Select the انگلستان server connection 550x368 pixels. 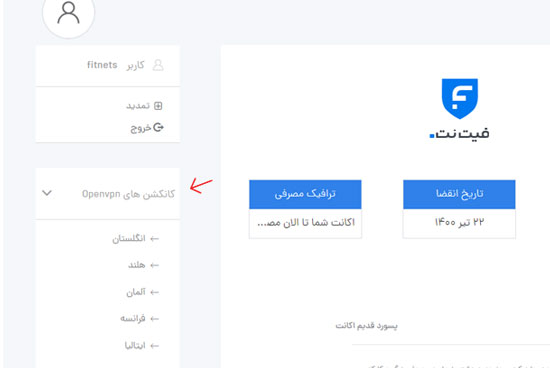click(129, 239)
